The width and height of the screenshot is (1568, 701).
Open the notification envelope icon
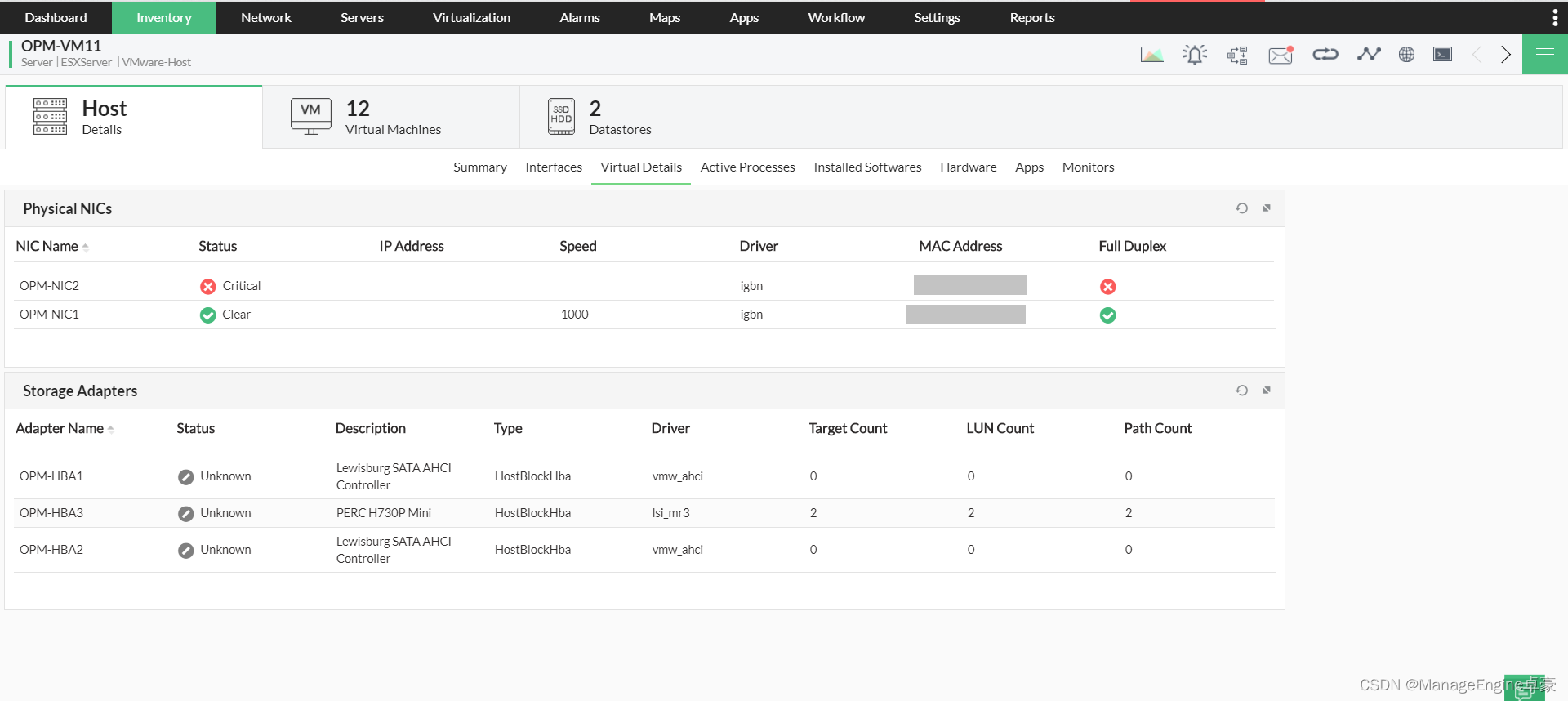tap(1281, 55)
